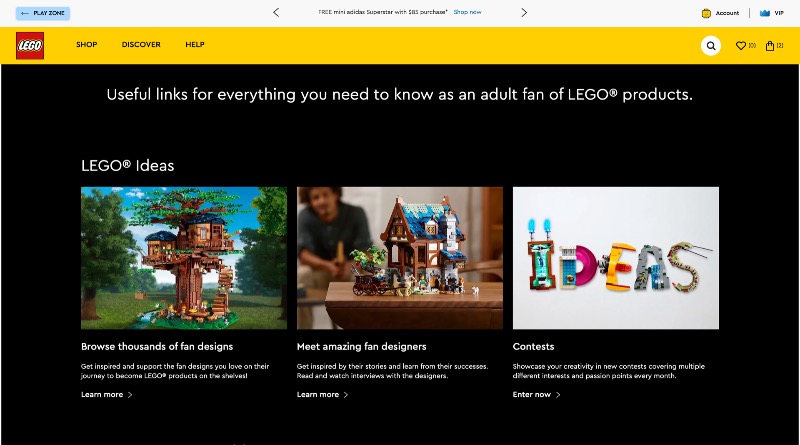Viewport: 800px width, 445px height.
Task: Click the 'Contests' heading
Action: (x=533, y=347)
